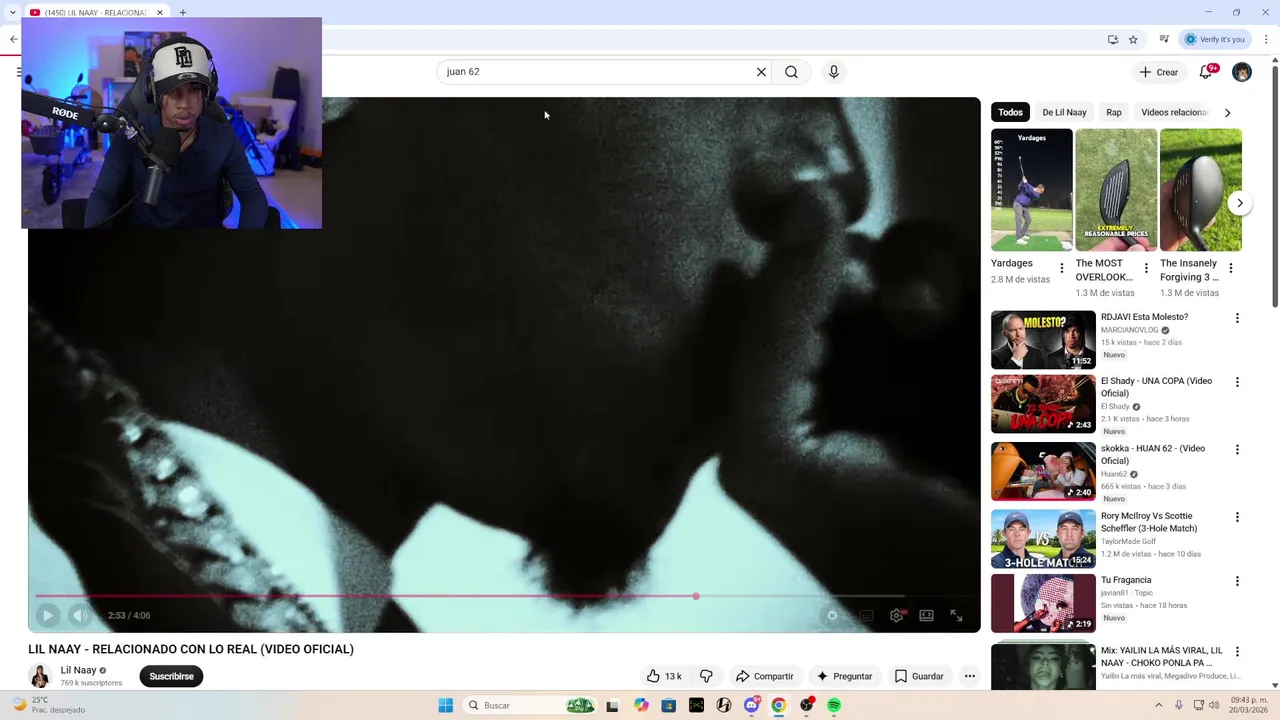Open the Yardages short thumbnail
The height and width of the screenshot is (720, 1280).
(1031, 190)
